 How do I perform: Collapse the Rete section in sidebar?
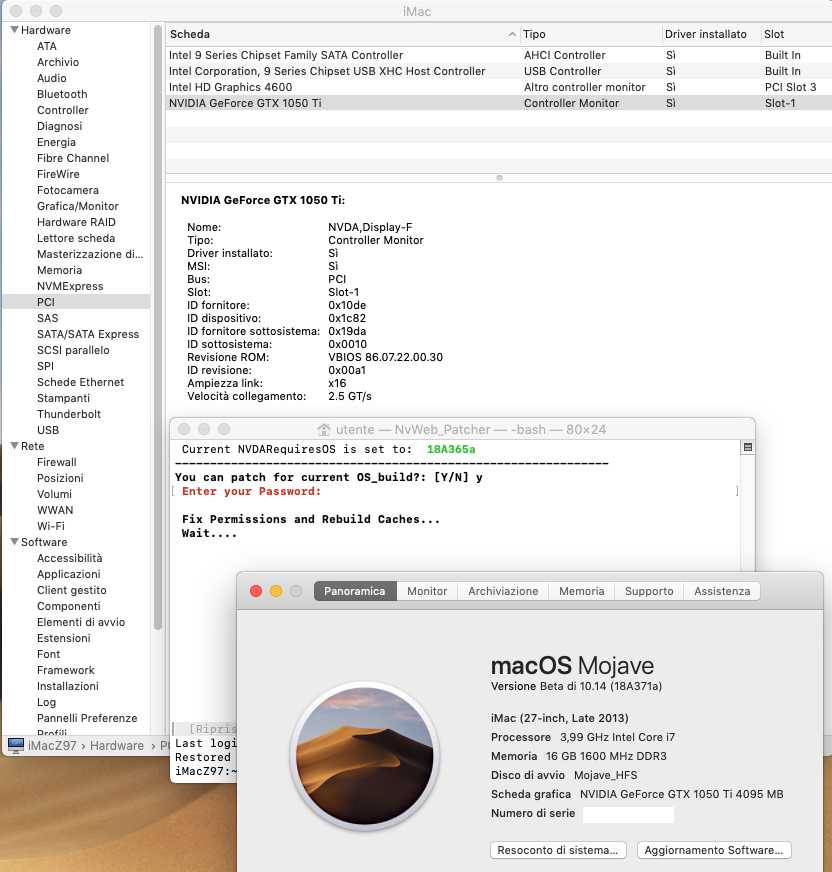click(14, 446)
